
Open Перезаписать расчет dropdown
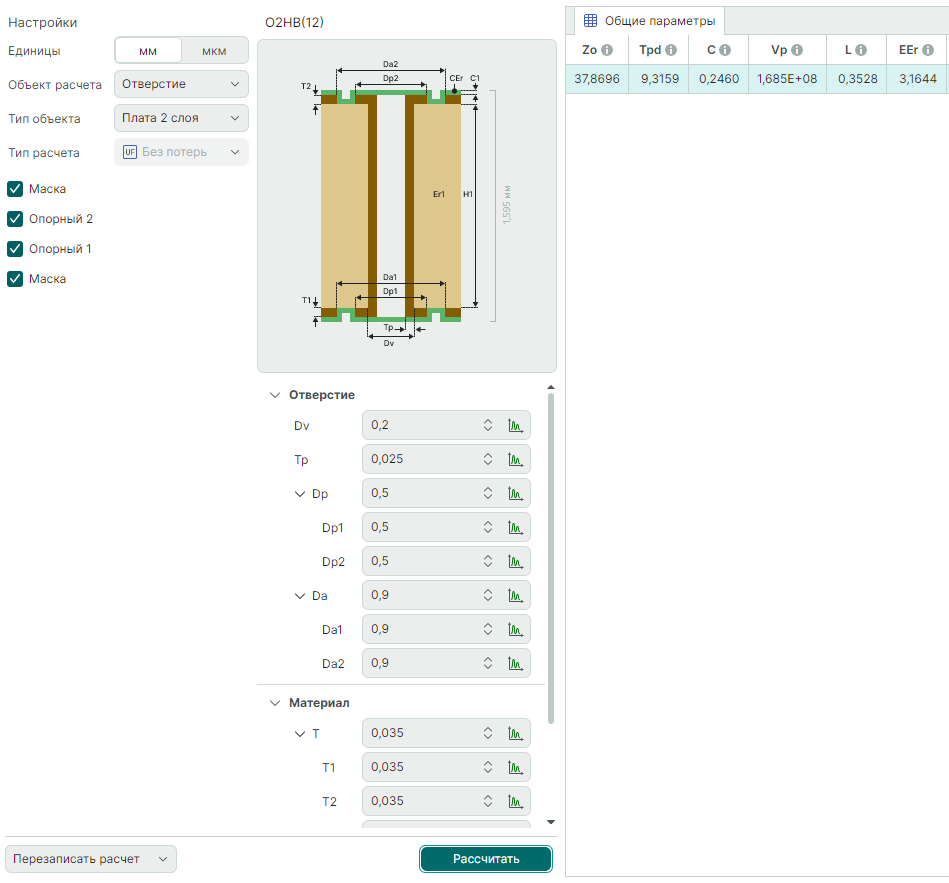click(x=91, y=859)
